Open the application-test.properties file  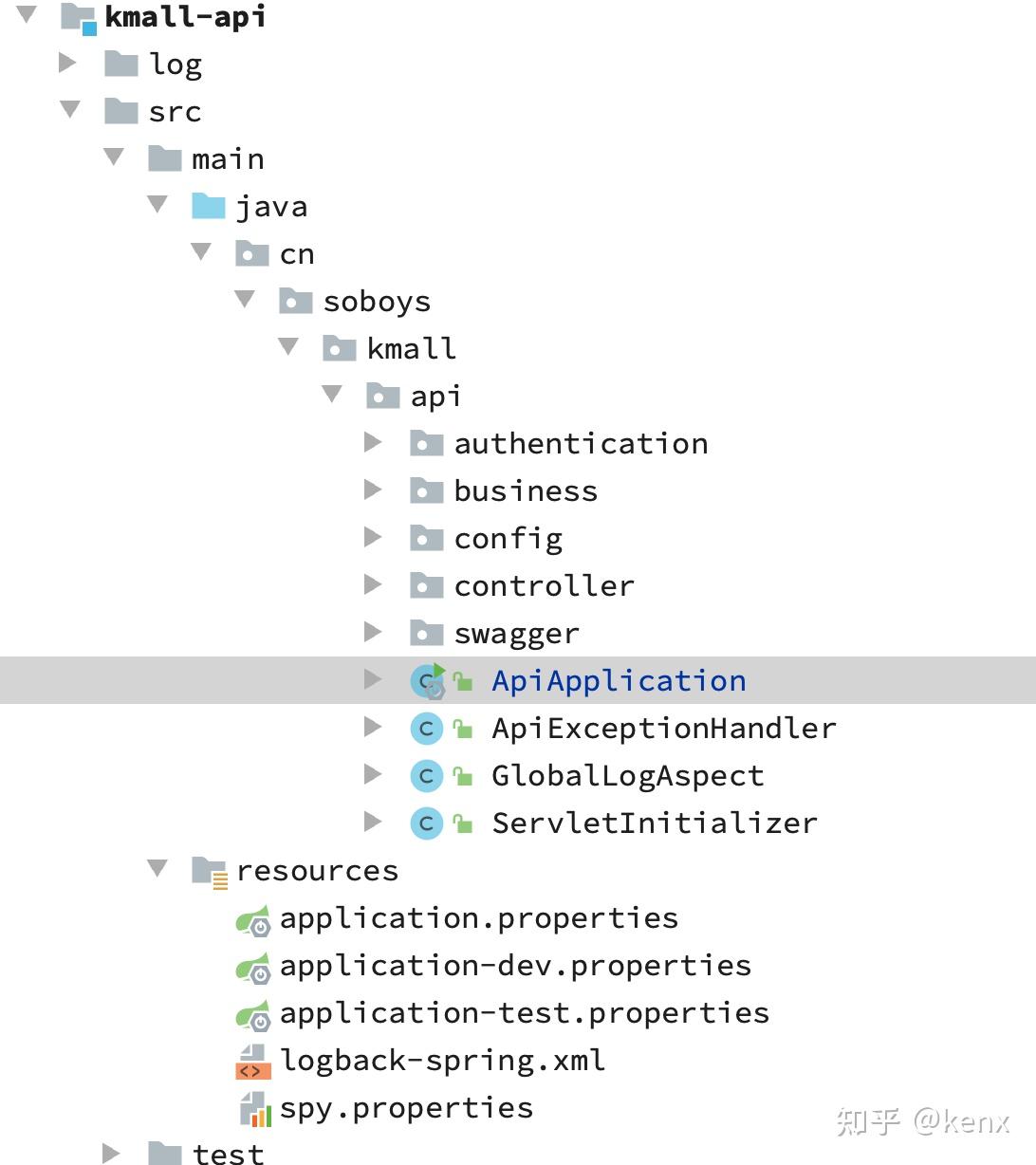tap(524, 1012)
